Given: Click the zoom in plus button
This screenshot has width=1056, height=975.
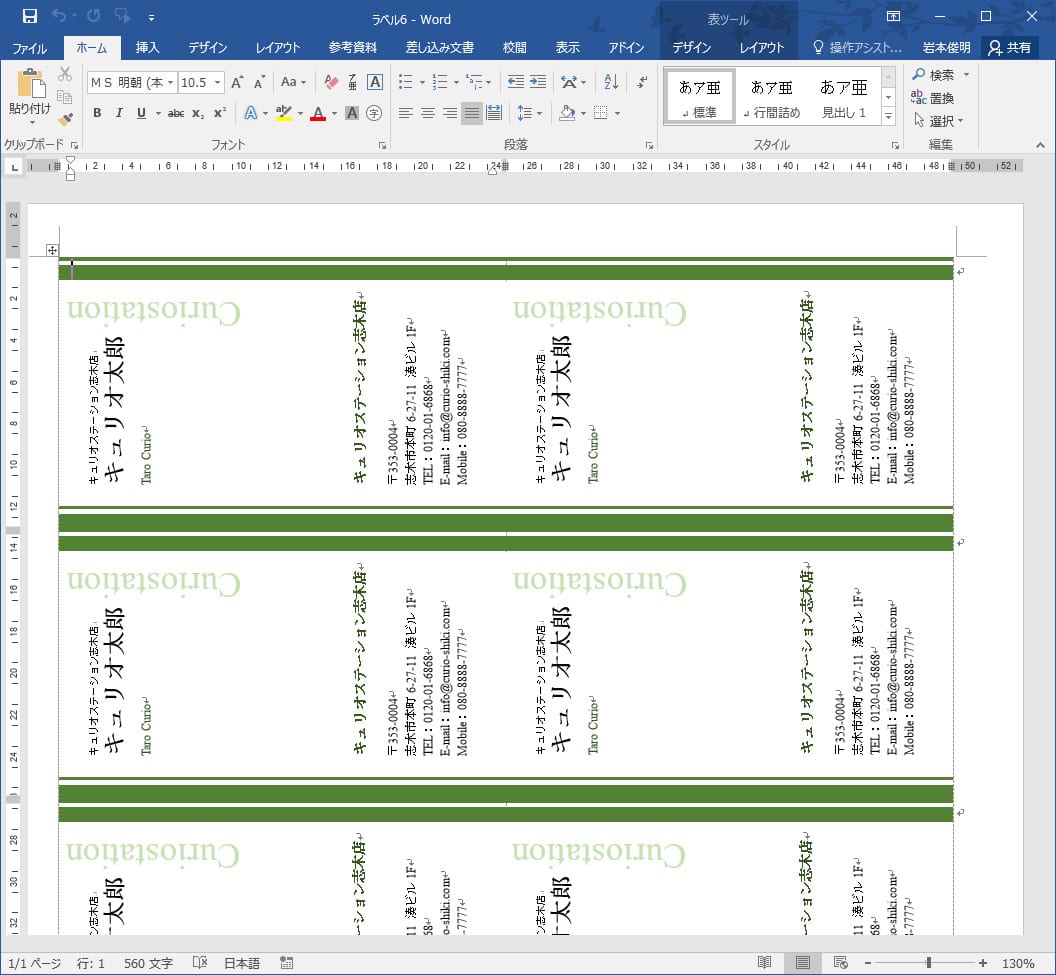Looking at the screenshot, I should tap(983, 963).
